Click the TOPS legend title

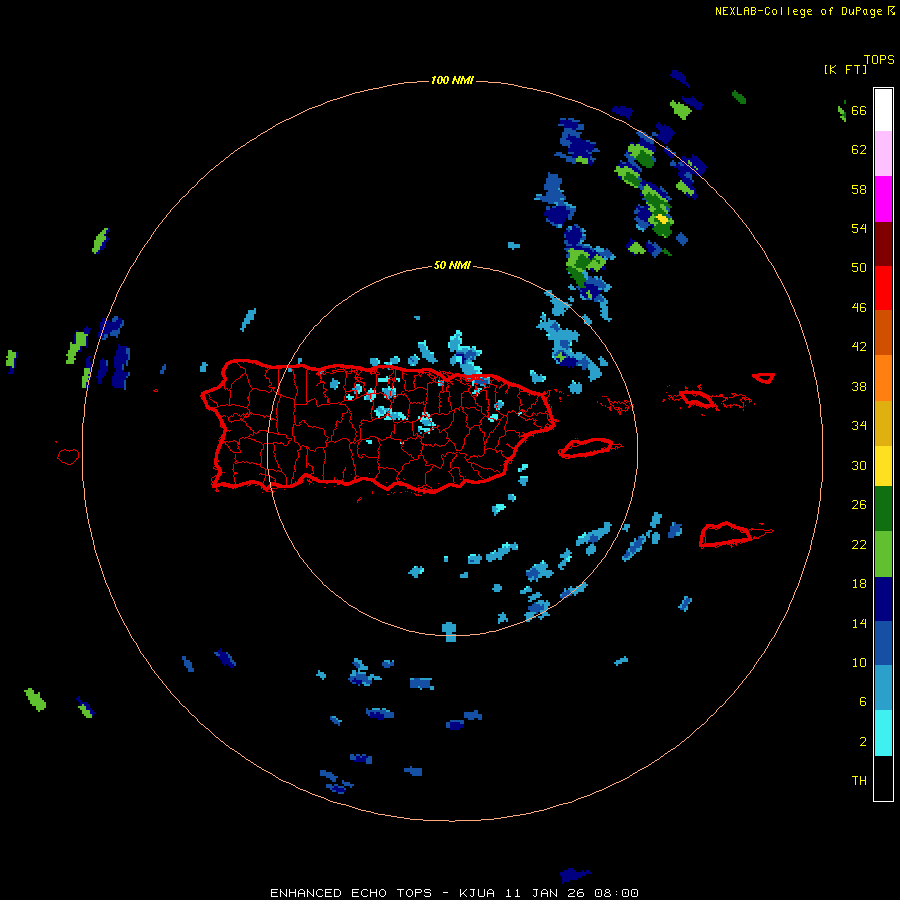pos(879,59)
